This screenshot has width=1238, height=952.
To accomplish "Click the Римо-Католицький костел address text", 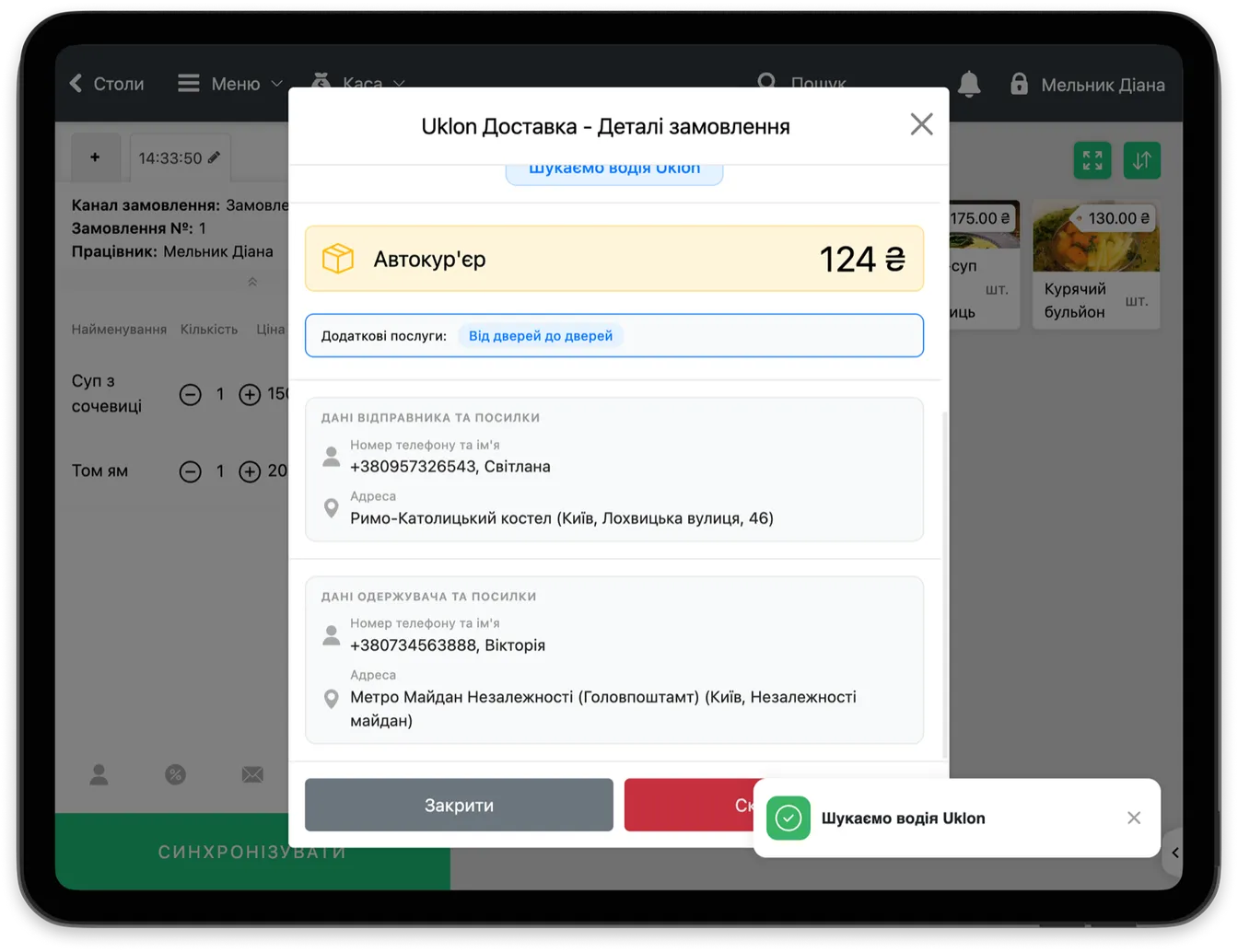I will [562, 518].
